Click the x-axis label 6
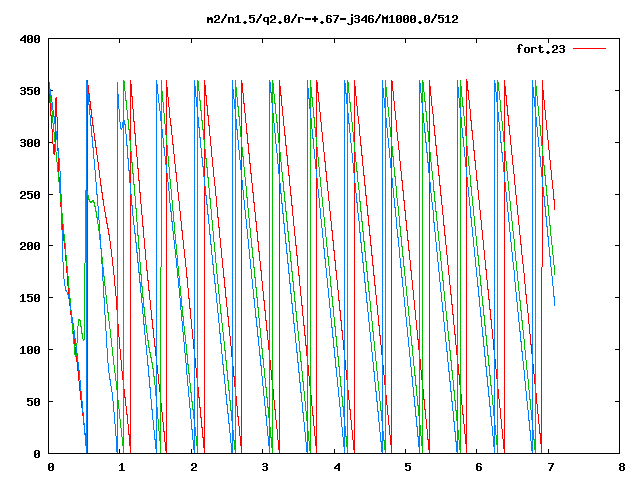 click(x=479, y=467)
